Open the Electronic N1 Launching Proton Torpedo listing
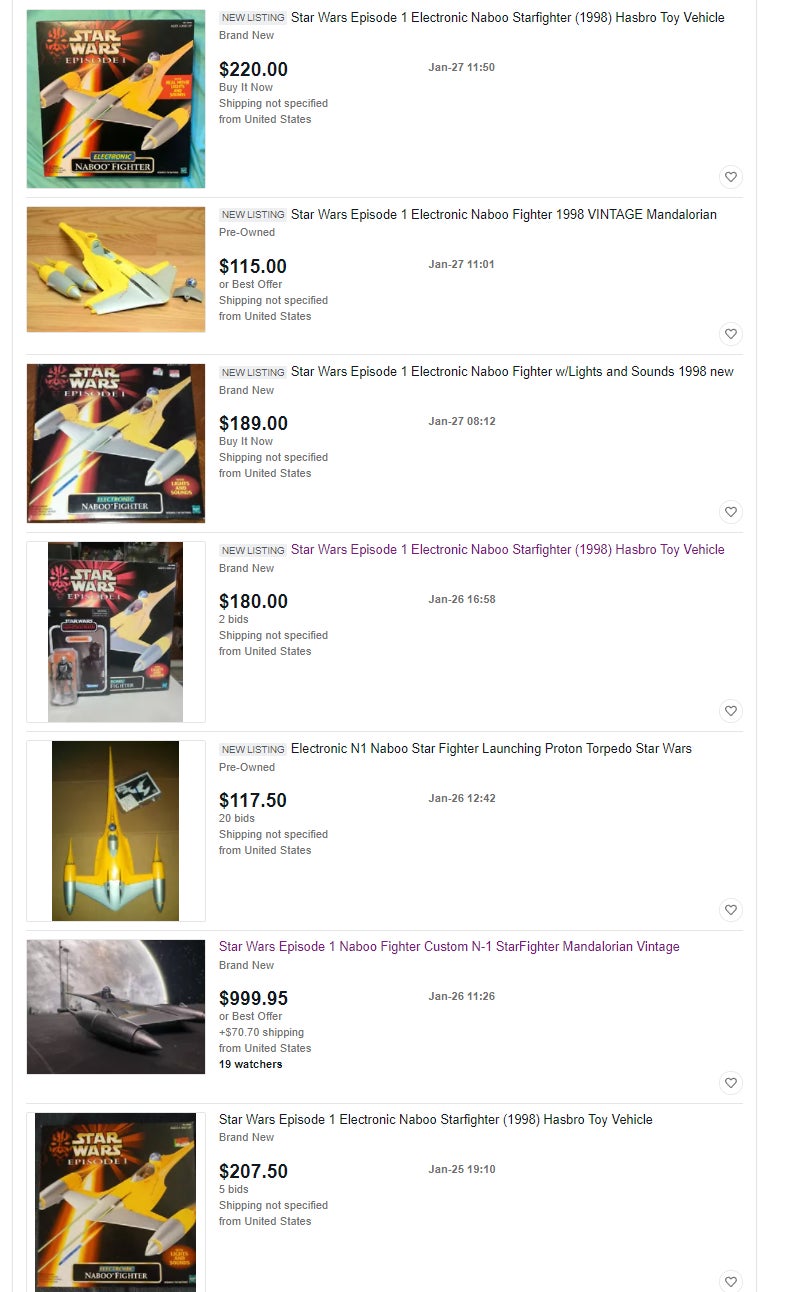800x1292 pixels. [491, 748]
